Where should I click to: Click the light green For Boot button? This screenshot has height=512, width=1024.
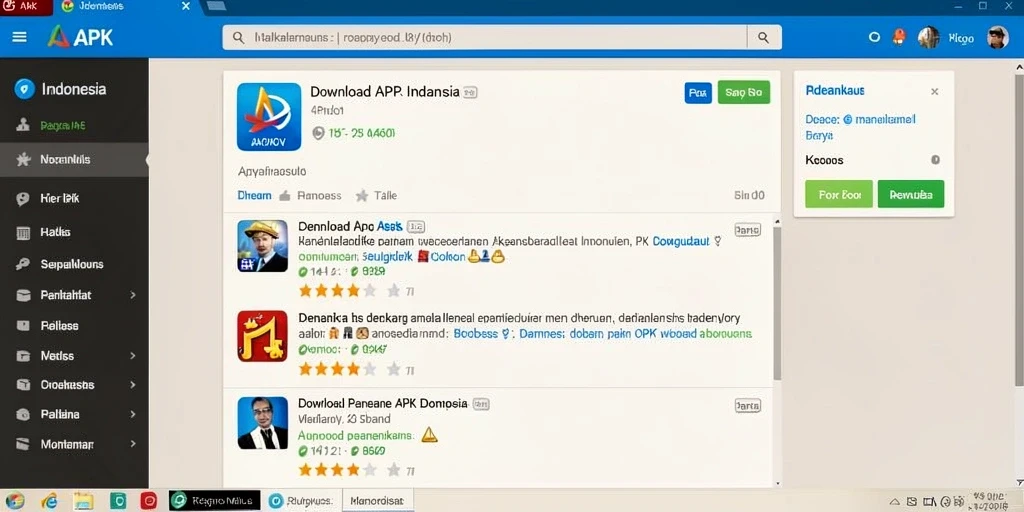pyautogui.click(x=839, y=194)
